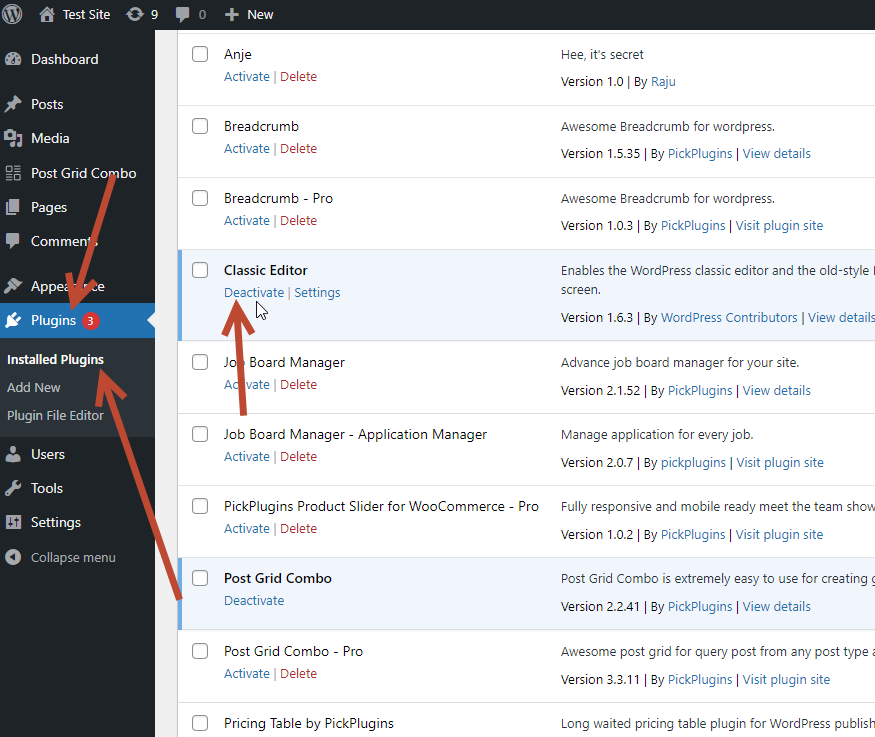Click the Post Grid Combo sidebar icon

[x=13, y=173]
